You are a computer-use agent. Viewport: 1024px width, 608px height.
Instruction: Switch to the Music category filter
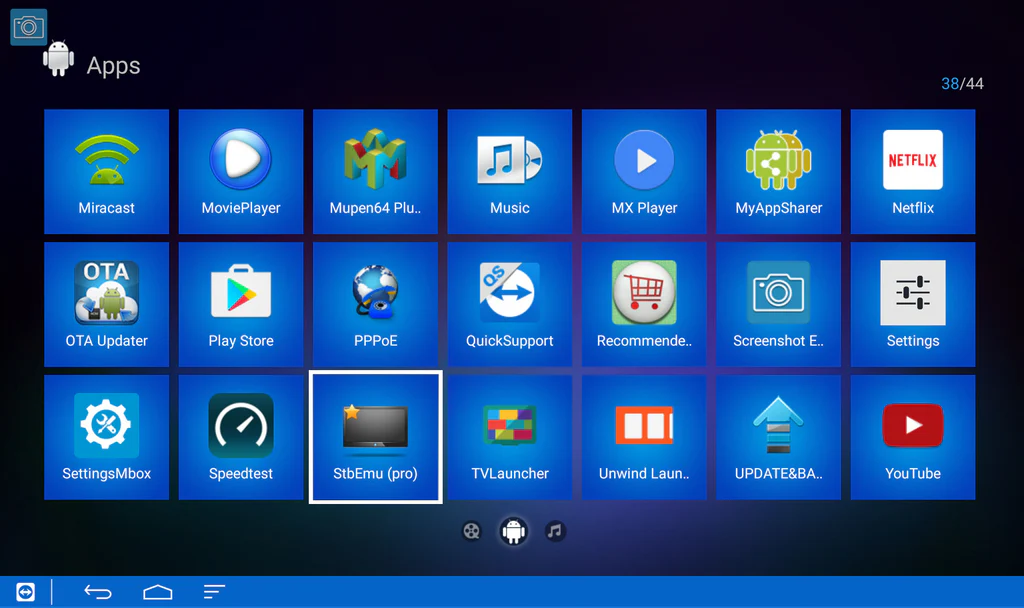tap(556, 531)
